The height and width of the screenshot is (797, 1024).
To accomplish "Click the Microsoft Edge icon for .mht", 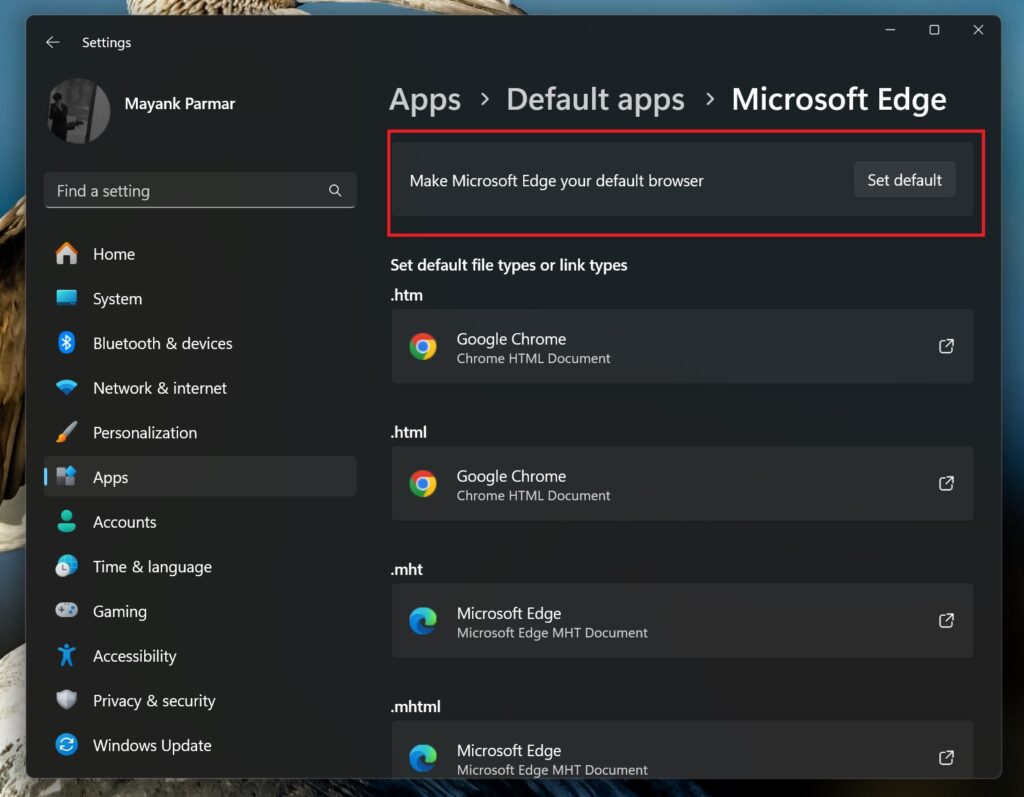I will click(423, 620).
